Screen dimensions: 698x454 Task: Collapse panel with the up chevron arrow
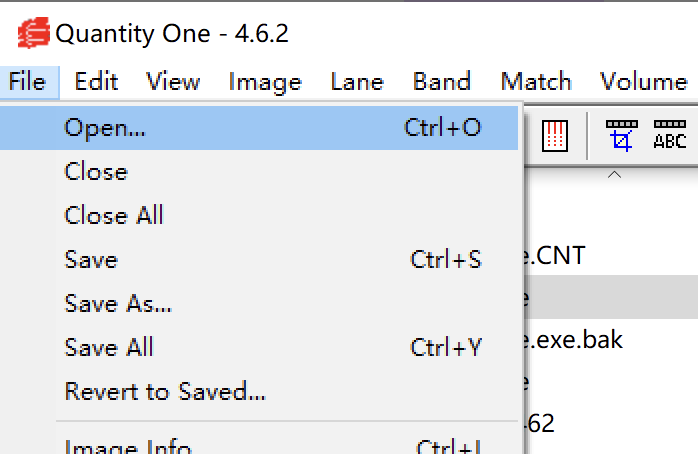coord(614,174)
